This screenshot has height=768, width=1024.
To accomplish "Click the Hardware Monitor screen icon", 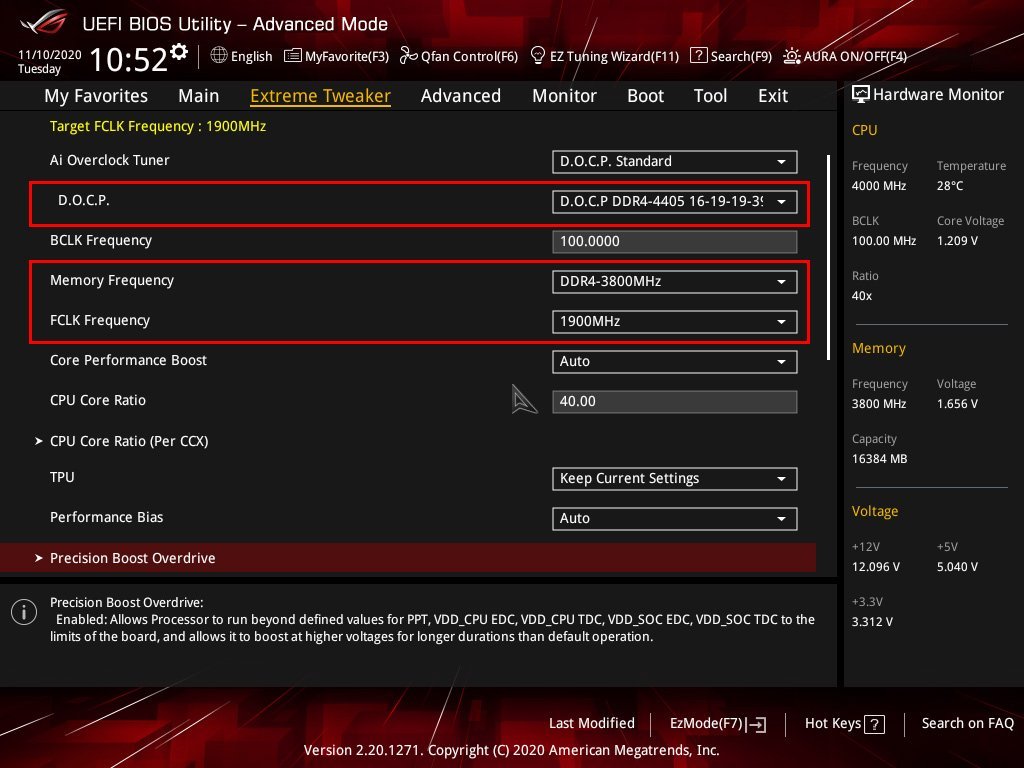I will click(861, 95).
